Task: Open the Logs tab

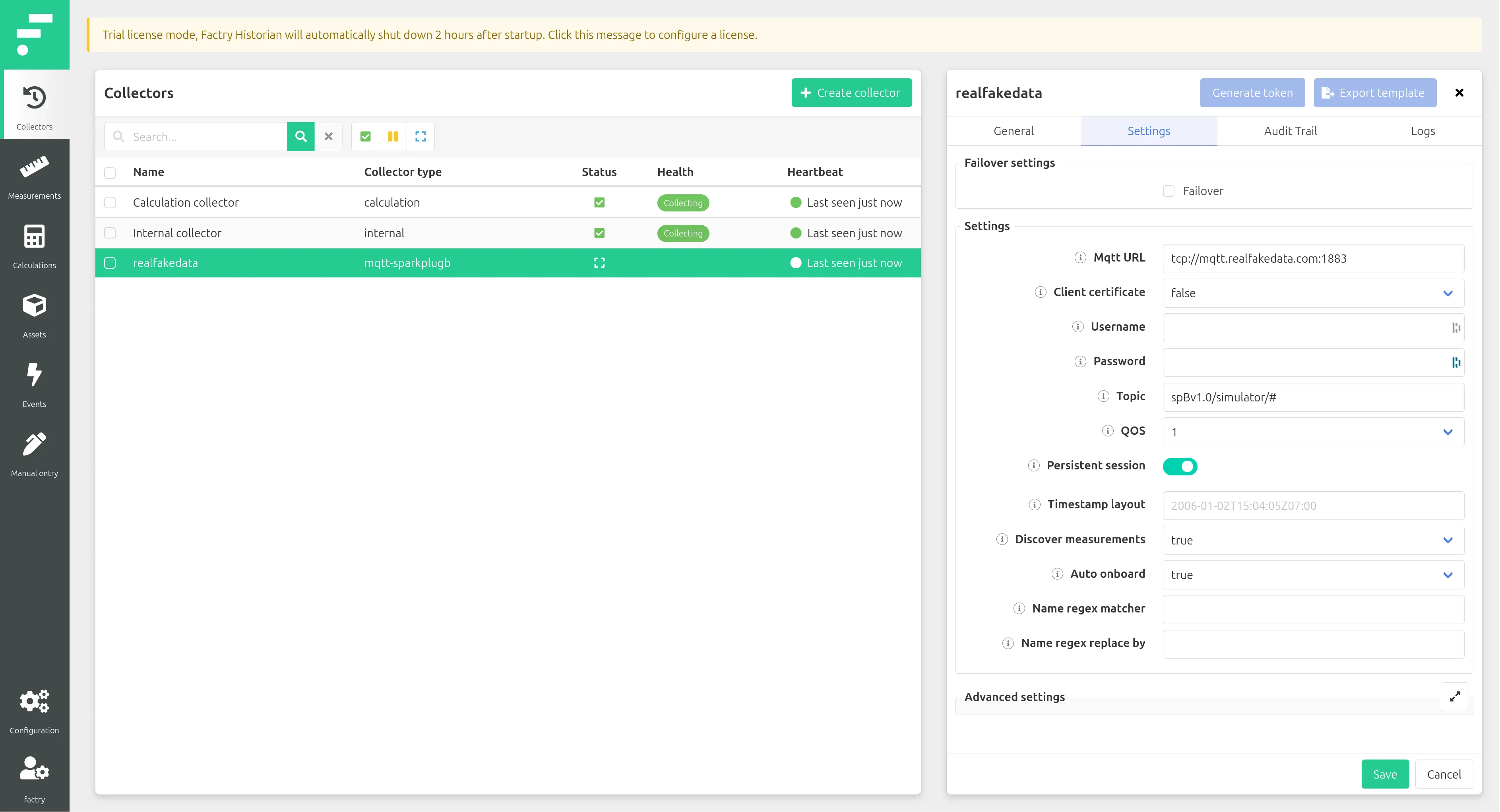Action: [x=1422, y=131]
